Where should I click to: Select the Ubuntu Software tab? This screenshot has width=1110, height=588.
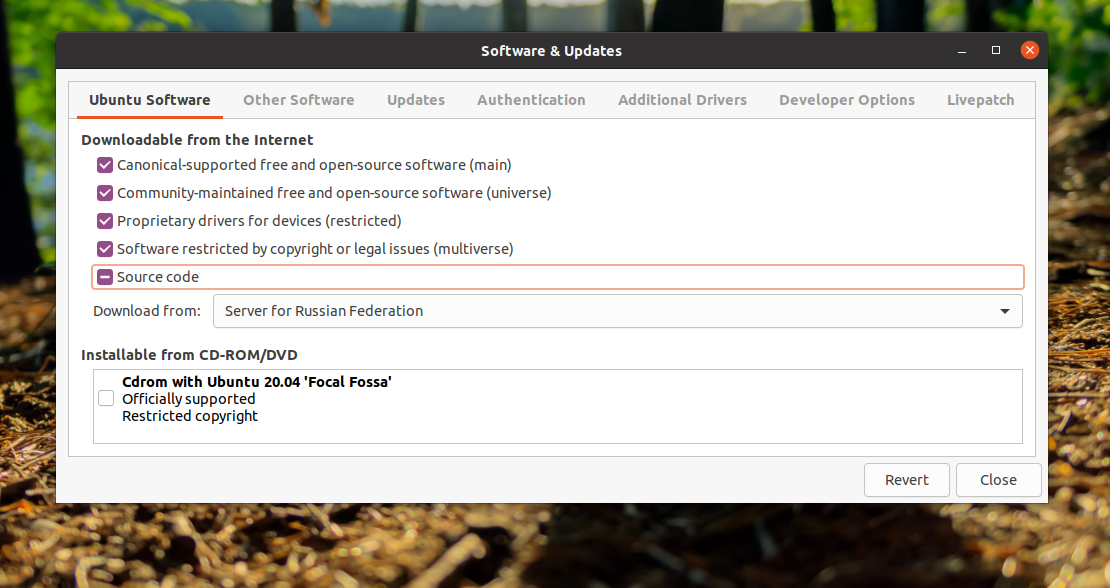coord(149,100)
